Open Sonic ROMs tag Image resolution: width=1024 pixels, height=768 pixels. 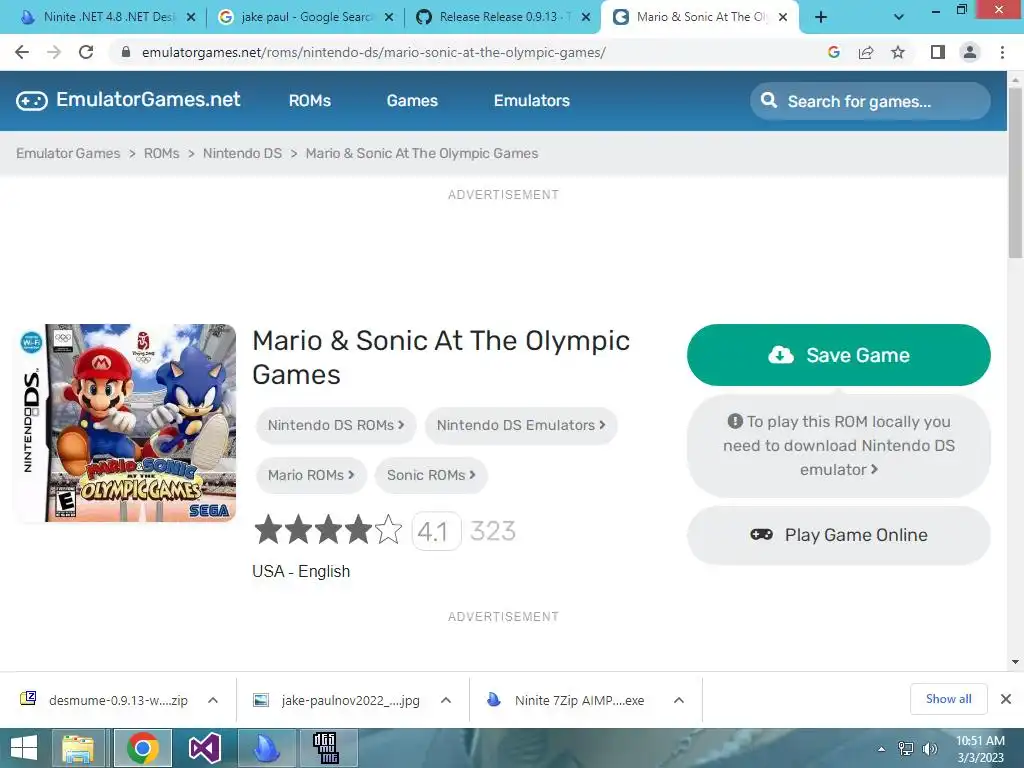tap(431, 475)
